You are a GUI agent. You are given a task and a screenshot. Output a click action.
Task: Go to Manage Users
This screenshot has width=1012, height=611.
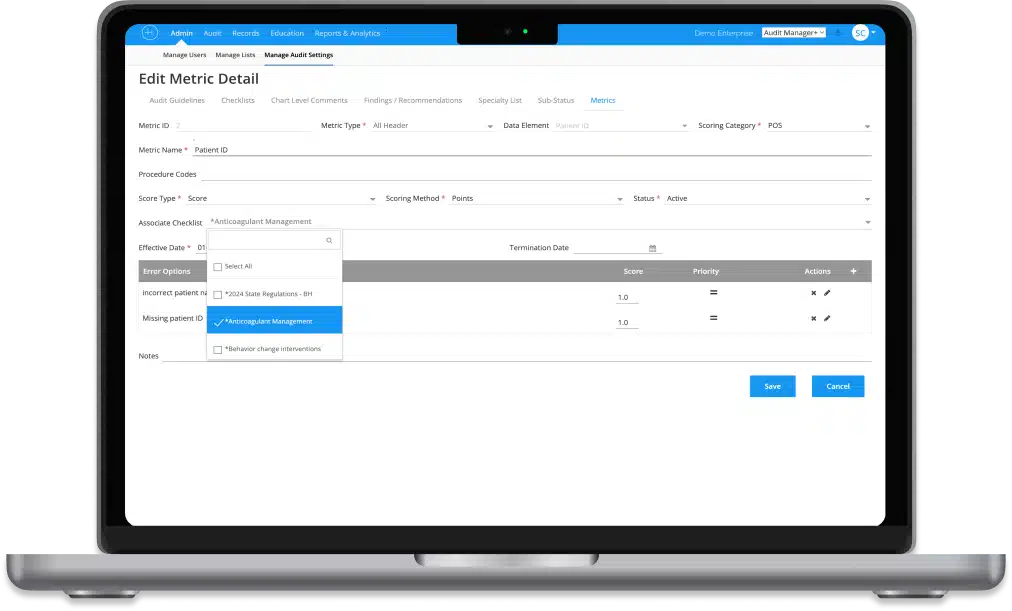click(185, 55)
